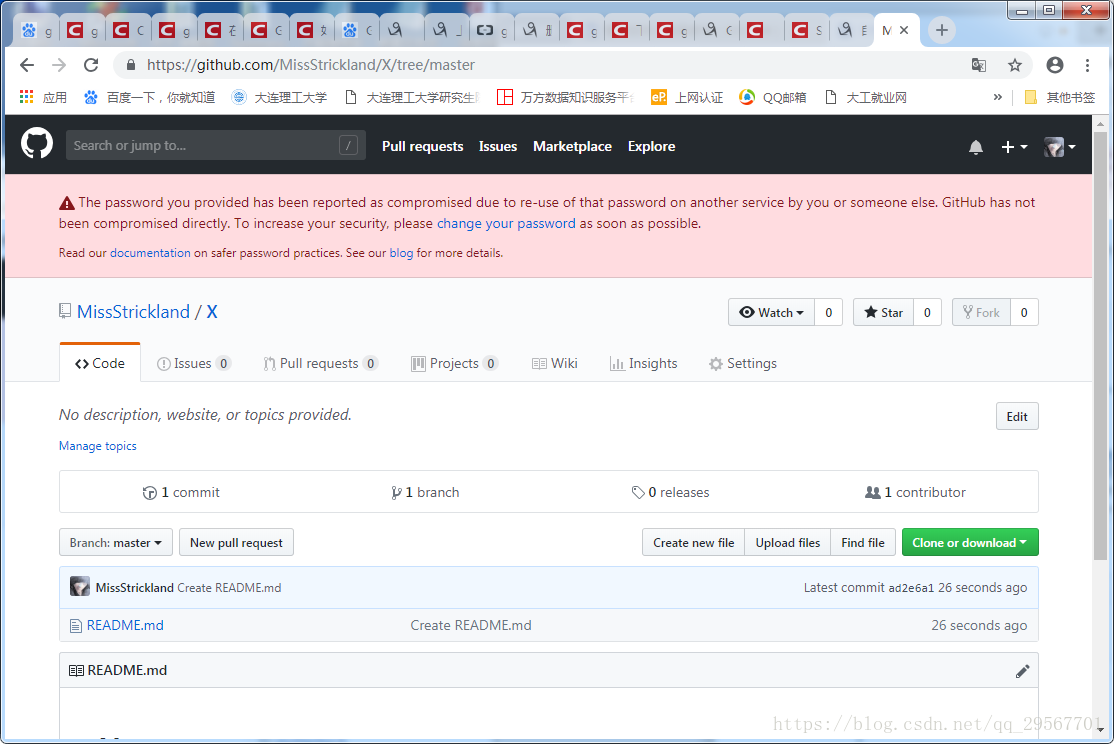Open Explore in top navigation
The width and height of the screenshot is (1114, 744).
tap(651, 146)
